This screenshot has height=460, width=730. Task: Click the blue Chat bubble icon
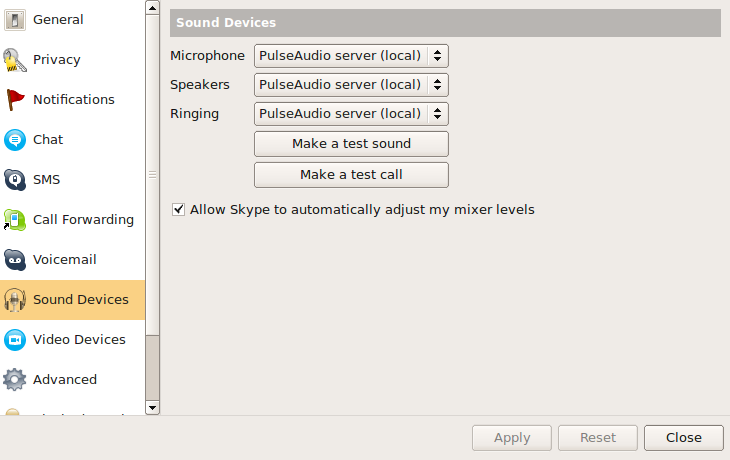(15, 140)
